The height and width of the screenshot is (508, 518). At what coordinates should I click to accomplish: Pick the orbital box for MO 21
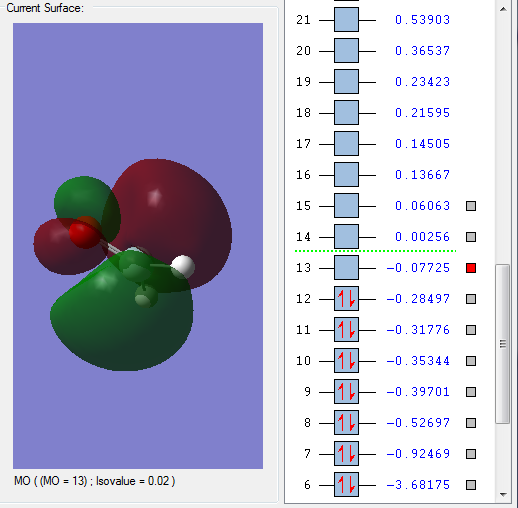346,20
